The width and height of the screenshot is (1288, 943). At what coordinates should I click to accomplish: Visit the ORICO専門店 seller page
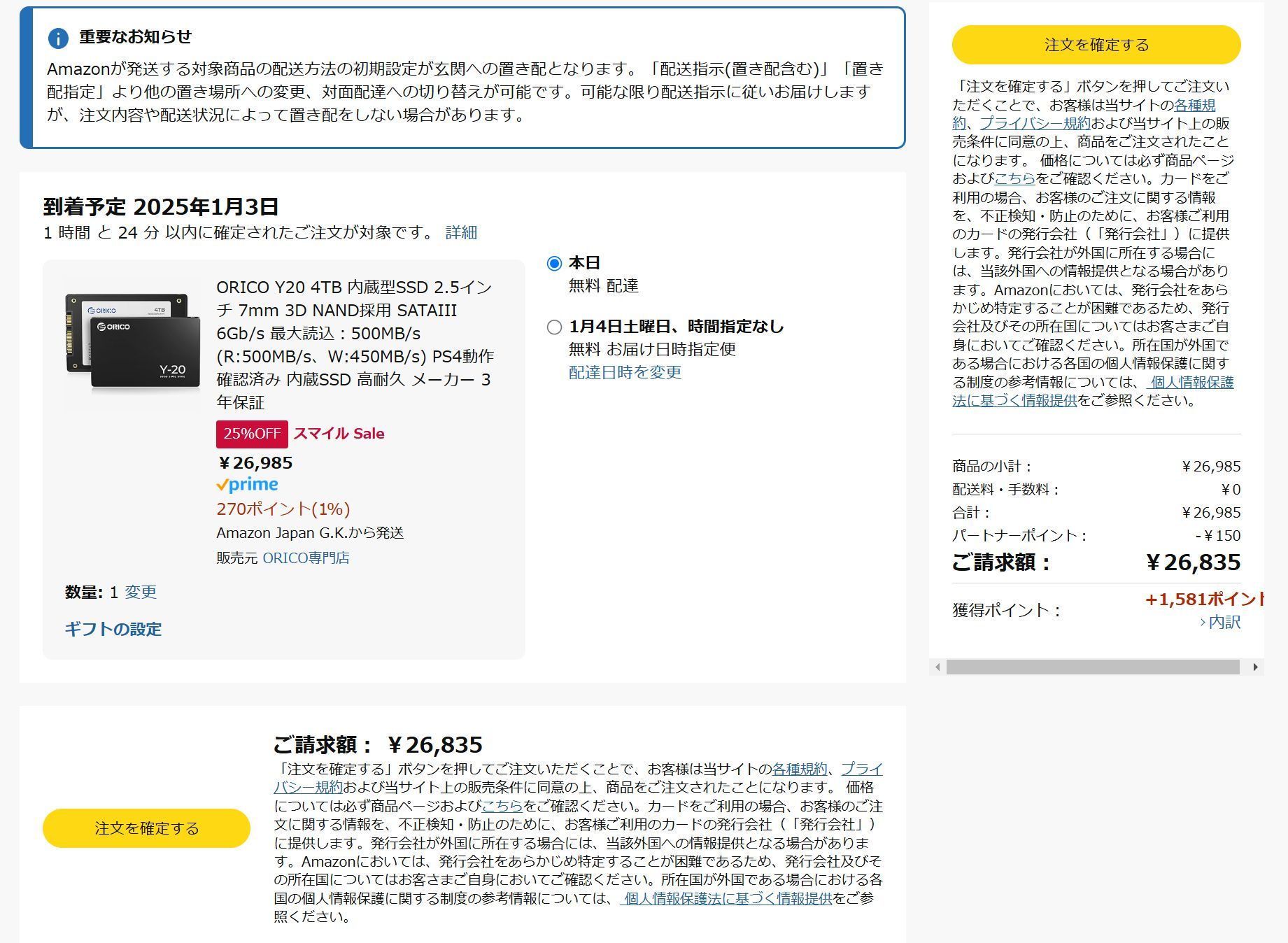coord(306,558)
